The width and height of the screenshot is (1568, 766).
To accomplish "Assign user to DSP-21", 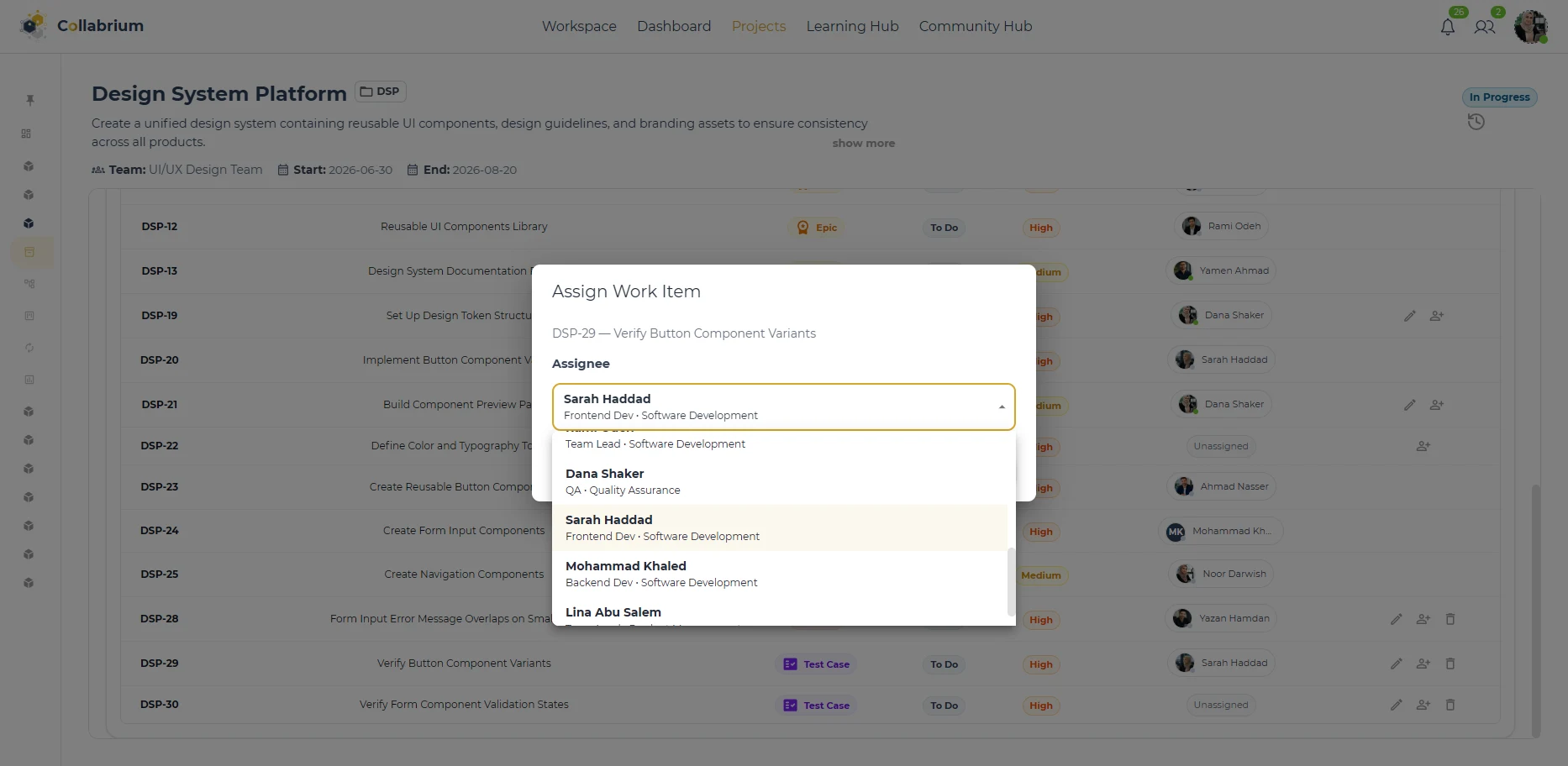I will 1437,405.
